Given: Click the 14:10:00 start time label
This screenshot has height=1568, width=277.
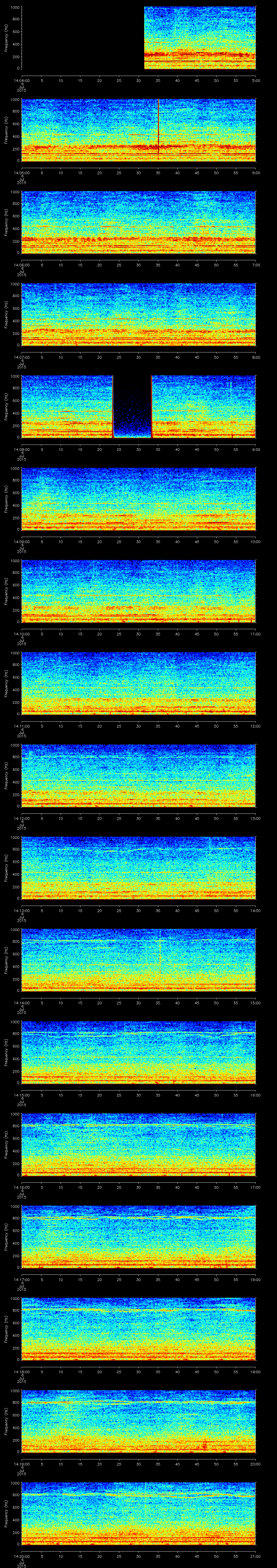Looking at the screenshot, I should [x=21, y=634].
